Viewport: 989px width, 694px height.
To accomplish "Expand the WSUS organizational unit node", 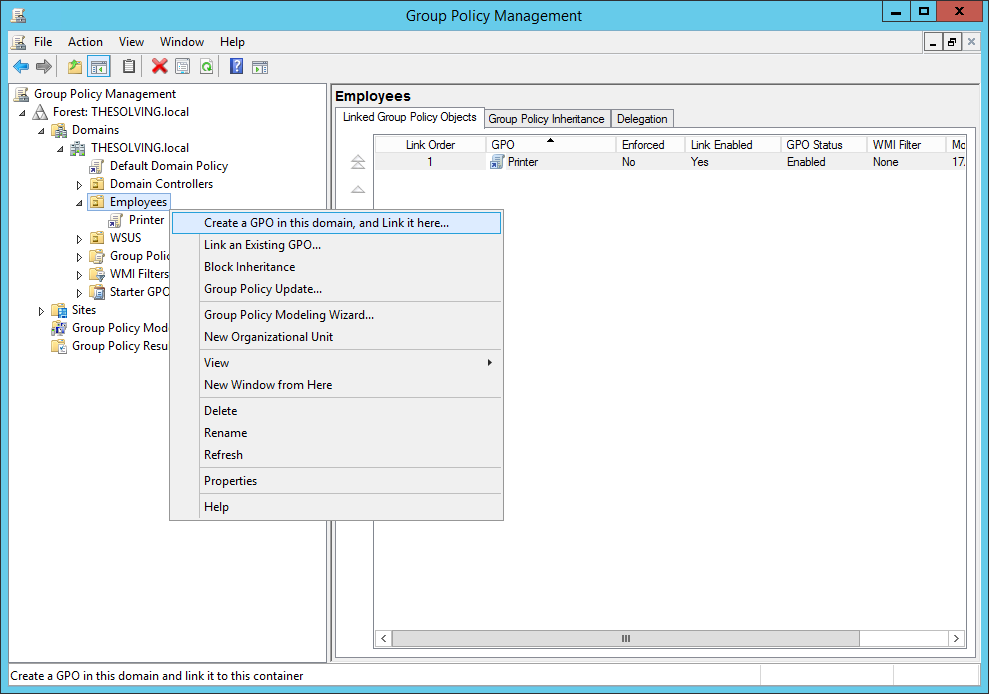I will click(x=80, y=239).
